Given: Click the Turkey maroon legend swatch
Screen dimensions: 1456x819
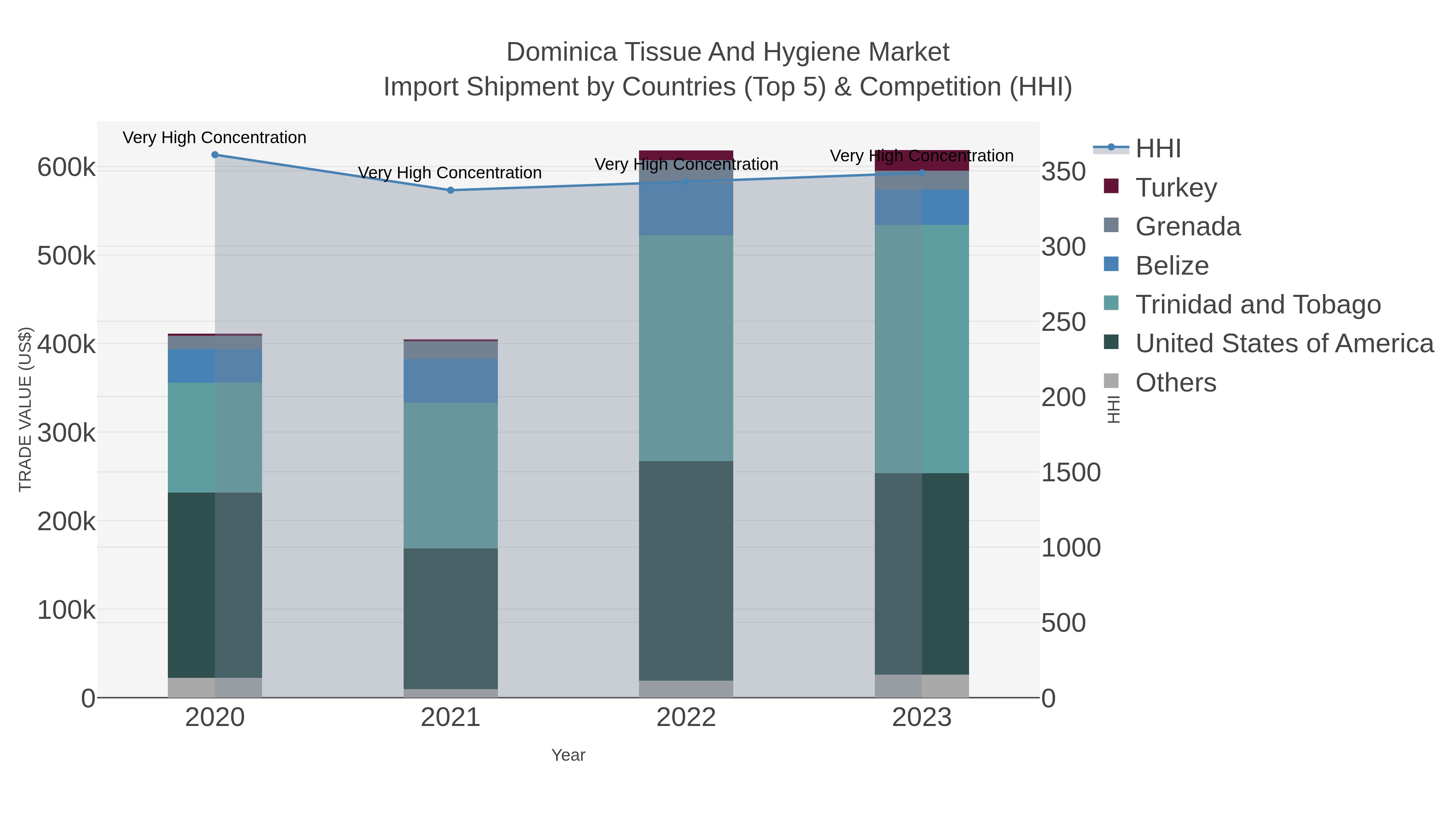Looking at the screenshot, I should click(1111, 186).
